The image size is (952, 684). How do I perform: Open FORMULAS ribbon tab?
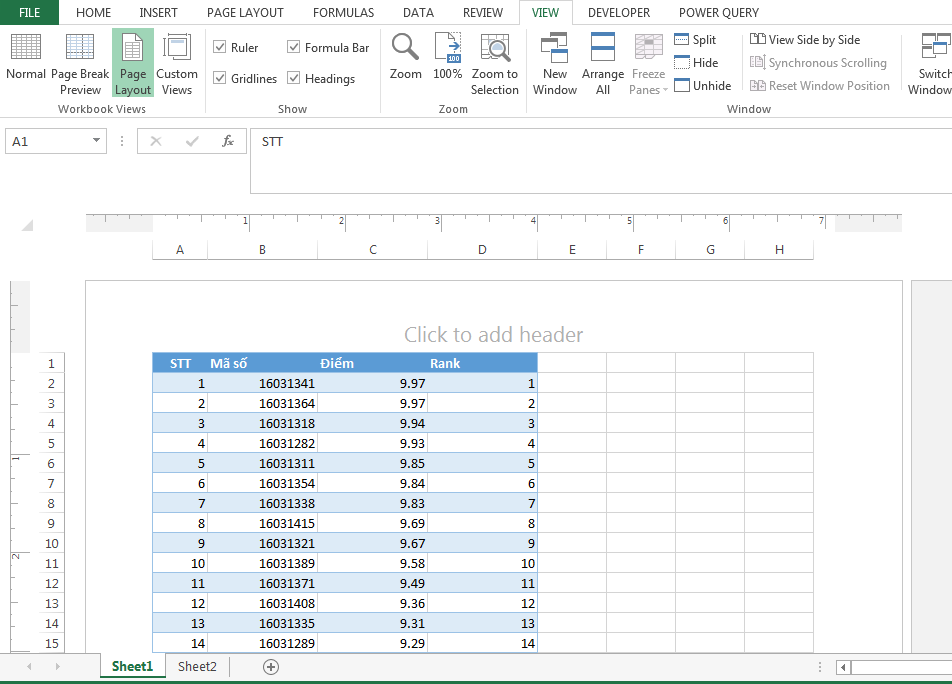click(x=344, y=12)
